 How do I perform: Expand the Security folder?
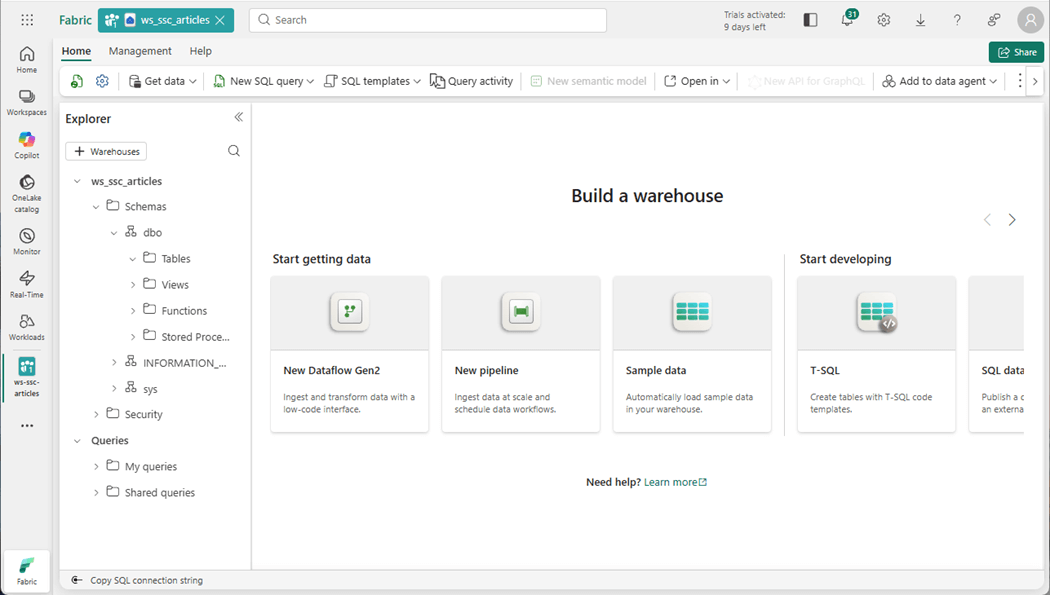pos(96,415)
